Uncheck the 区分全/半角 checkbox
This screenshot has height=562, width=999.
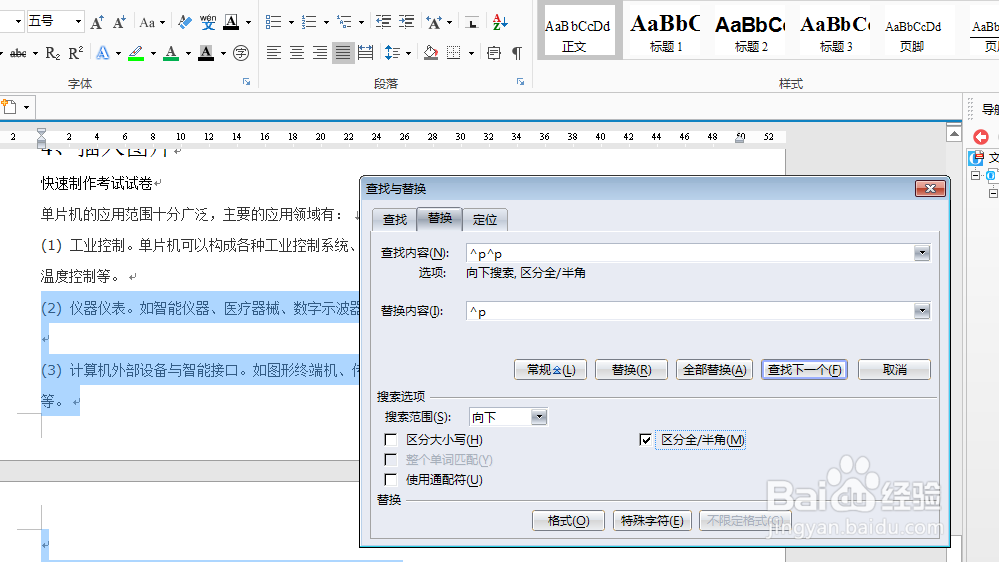click(645, 440)
